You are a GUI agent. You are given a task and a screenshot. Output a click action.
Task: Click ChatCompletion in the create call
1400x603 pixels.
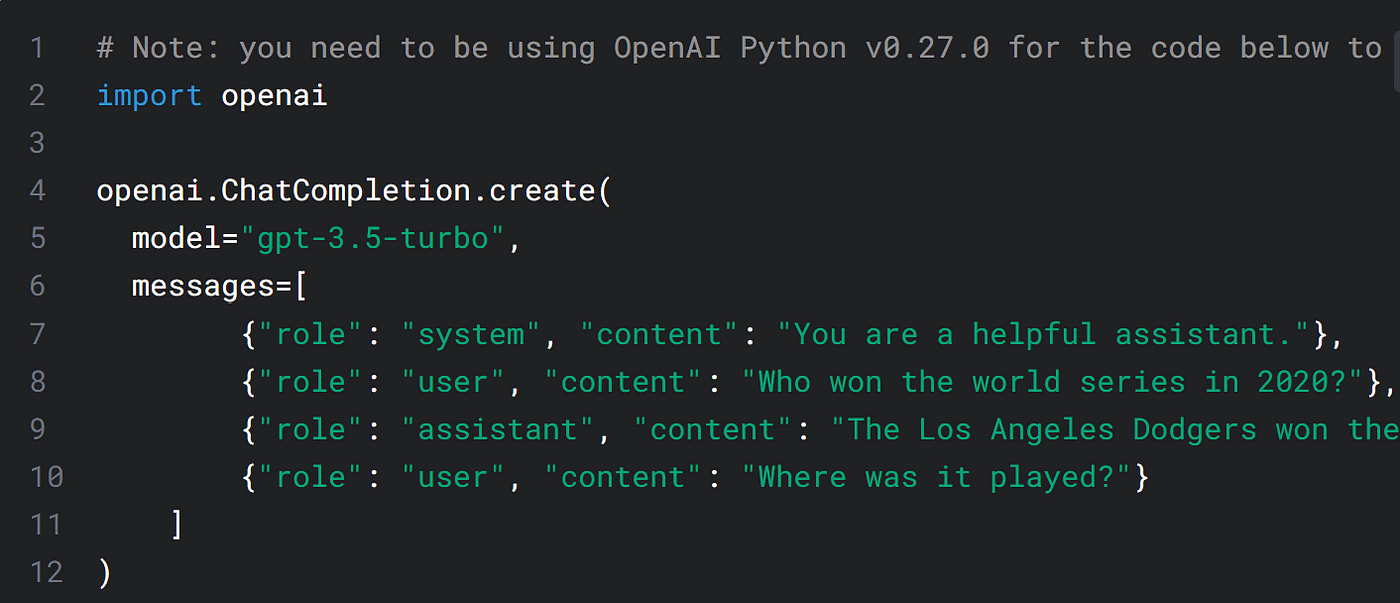[346, 191]
